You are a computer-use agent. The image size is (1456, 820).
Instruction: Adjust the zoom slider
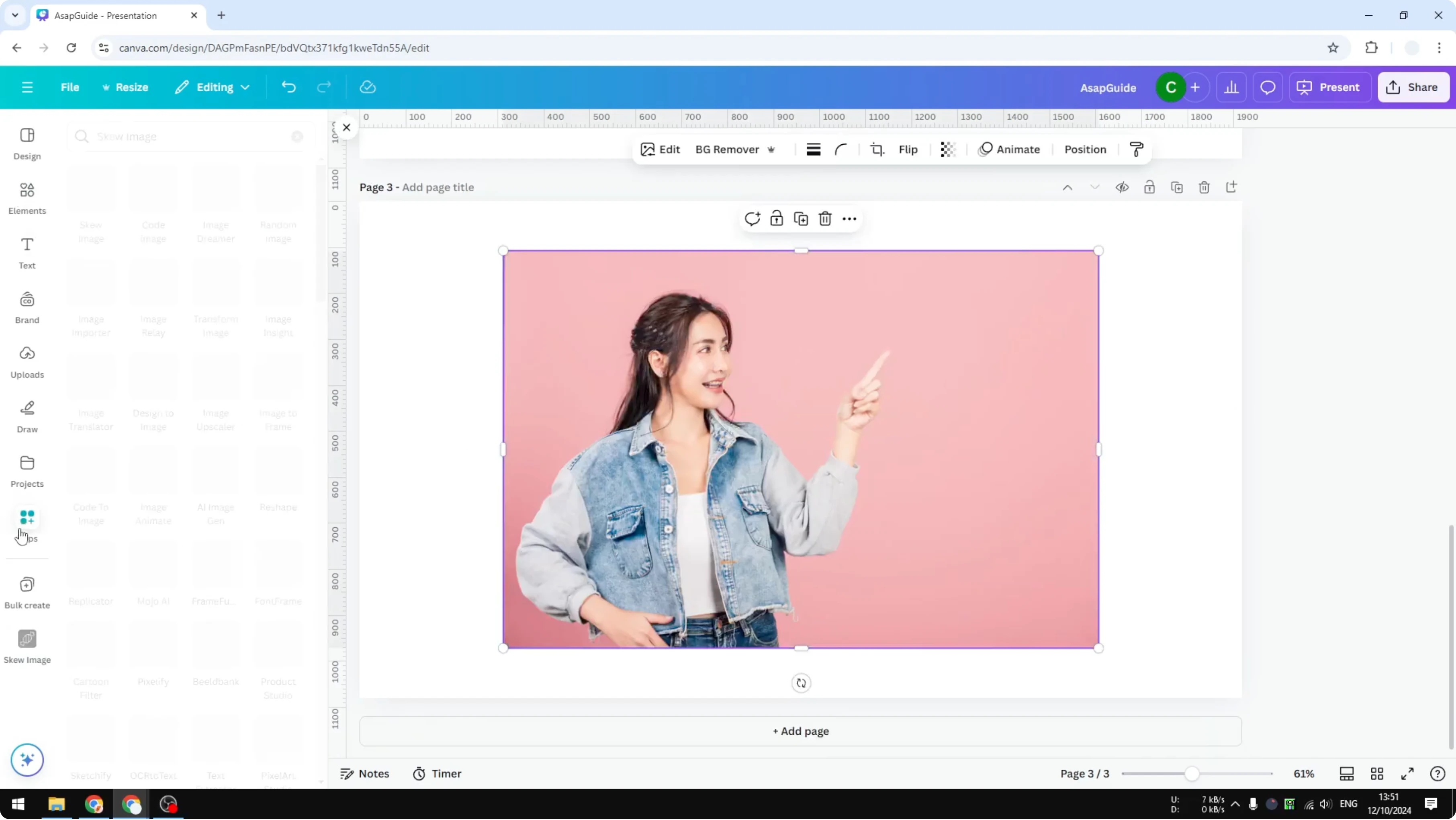[x=1192, y=774]
